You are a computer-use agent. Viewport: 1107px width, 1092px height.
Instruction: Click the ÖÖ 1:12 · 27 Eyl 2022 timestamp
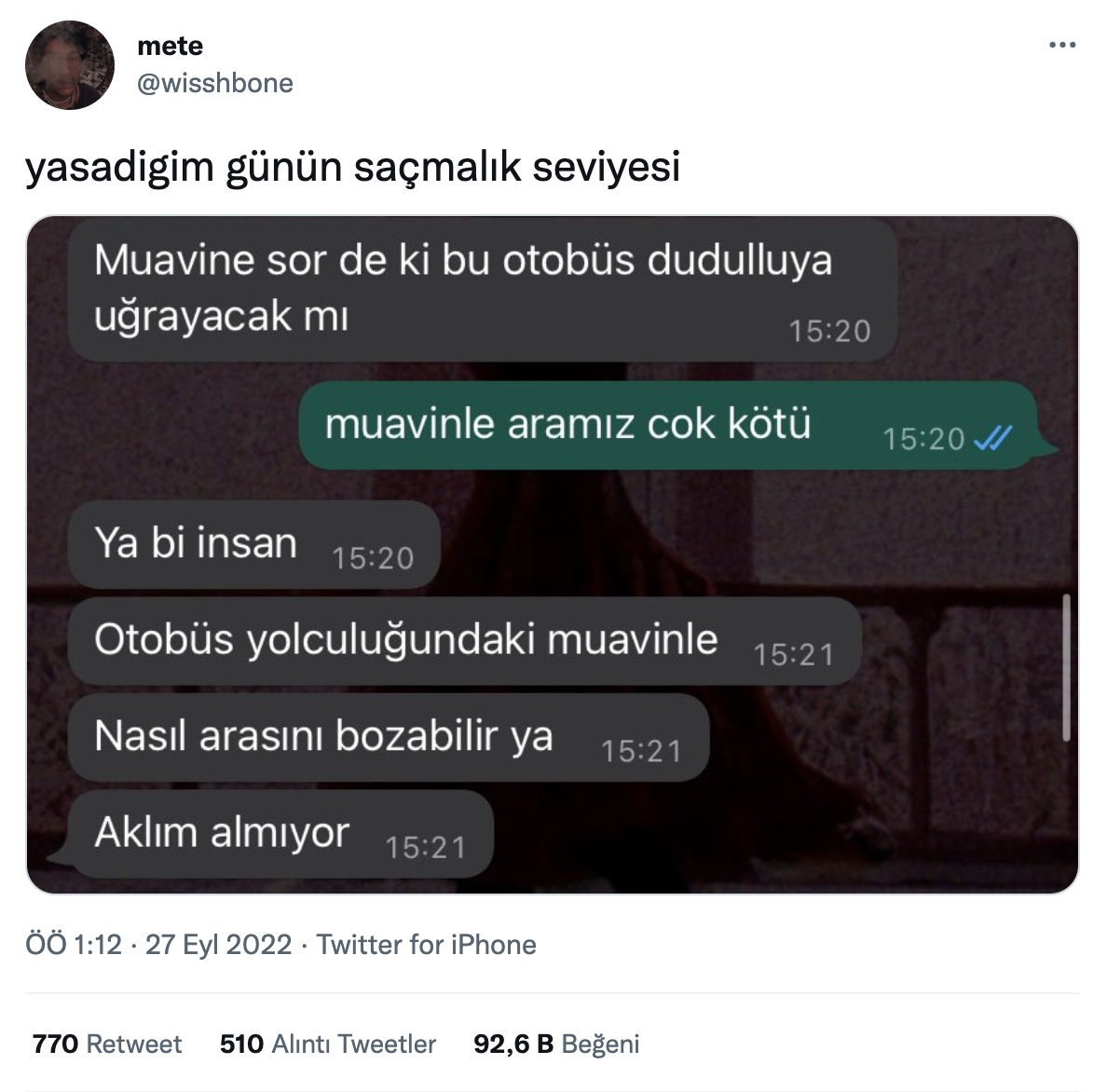click(158, 945)
